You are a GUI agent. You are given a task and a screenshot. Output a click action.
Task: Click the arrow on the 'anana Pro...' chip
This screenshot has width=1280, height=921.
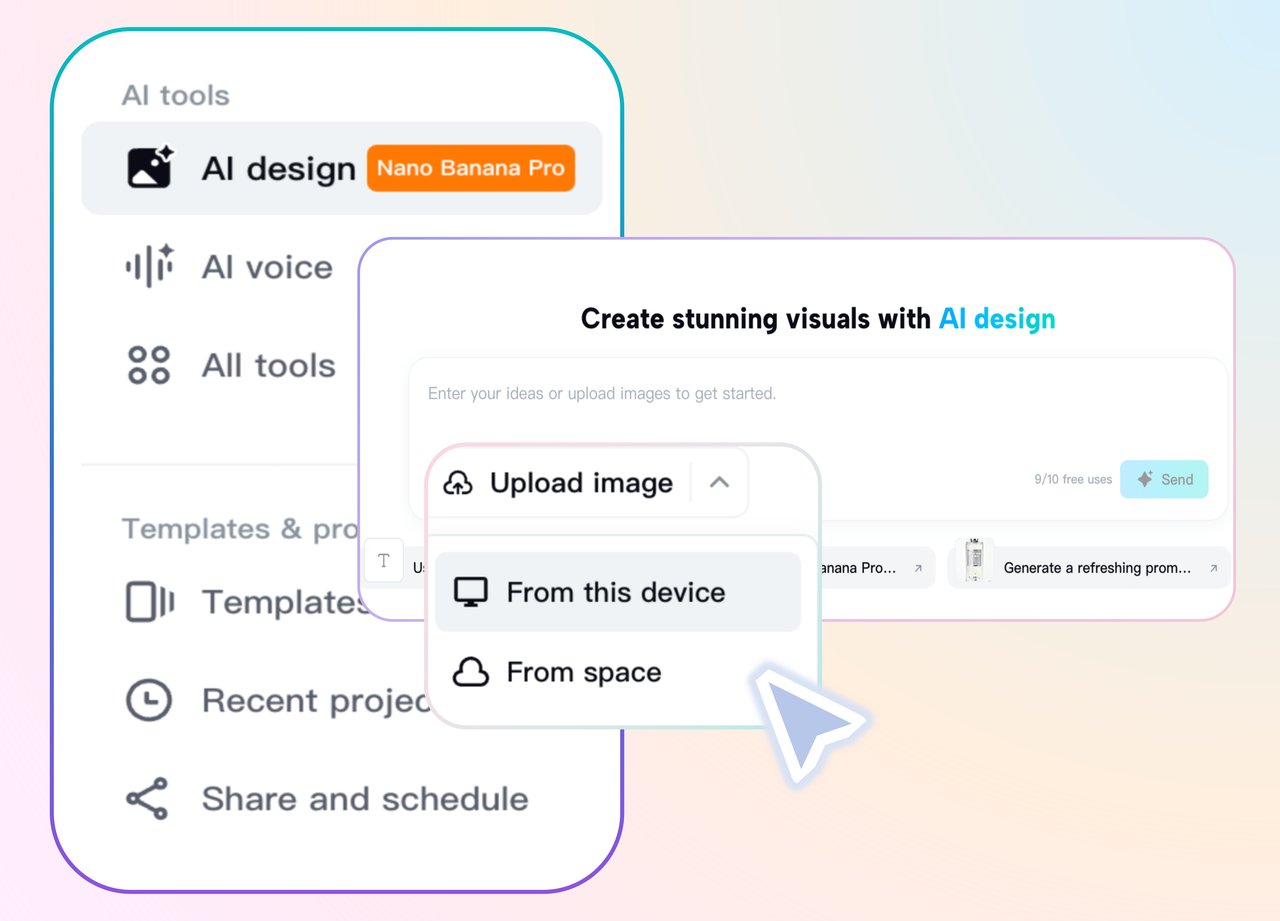918,568
